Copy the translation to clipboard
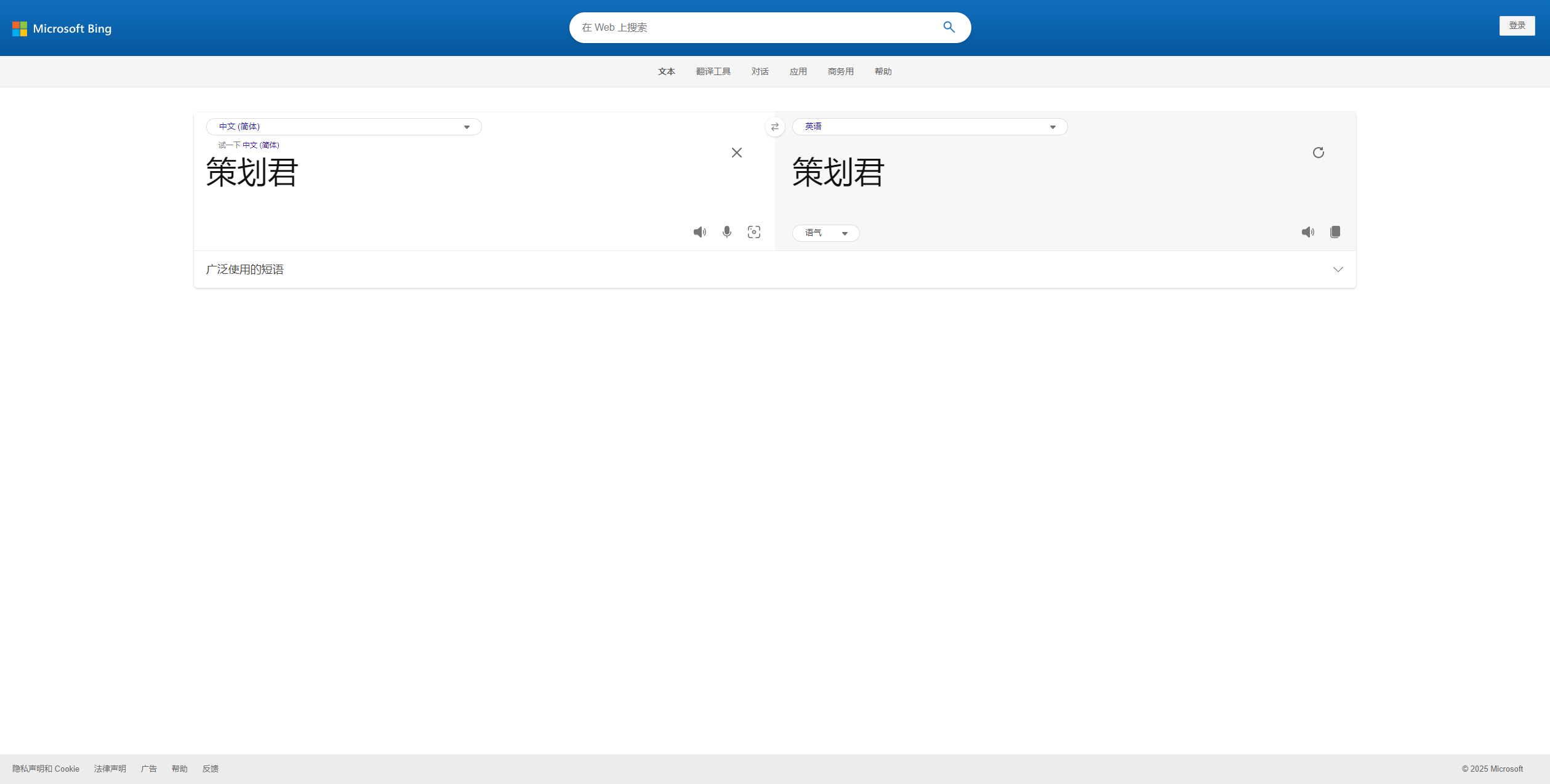Image resolution: width=1550 pixels, height=784 pixels. coord(1335,232)
